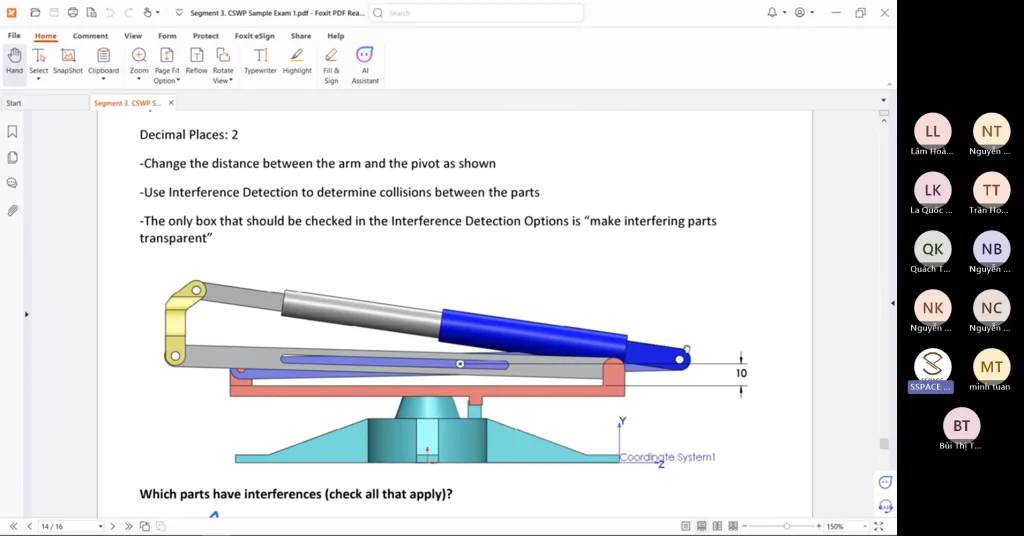The height and width of the screenshot is (536, 1024).
Task: Open Fill & Sign
Action: pos(331,65)
